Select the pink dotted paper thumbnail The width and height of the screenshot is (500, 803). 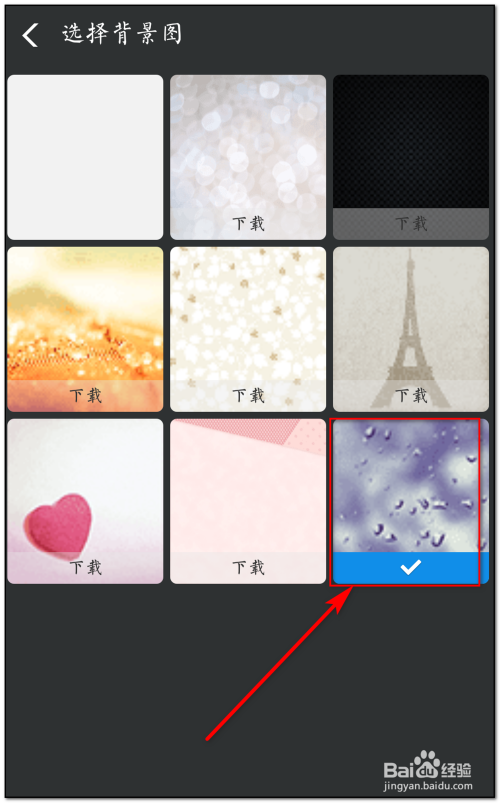pos(248,501)
